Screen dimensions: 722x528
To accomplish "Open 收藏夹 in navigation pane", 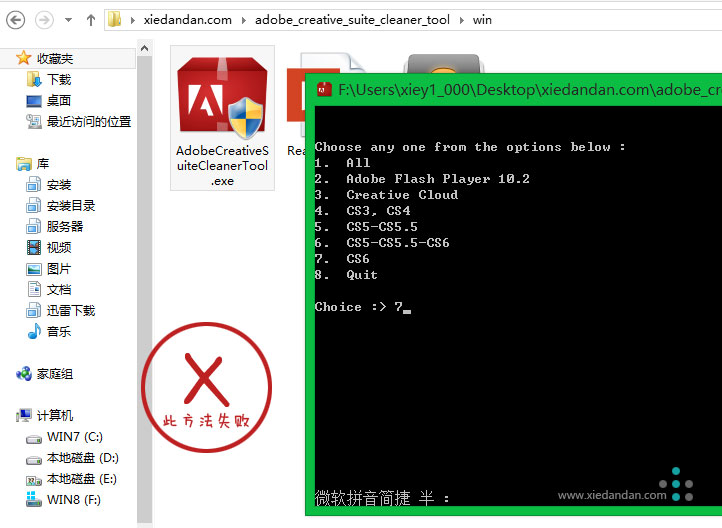I will coord(55,58).
